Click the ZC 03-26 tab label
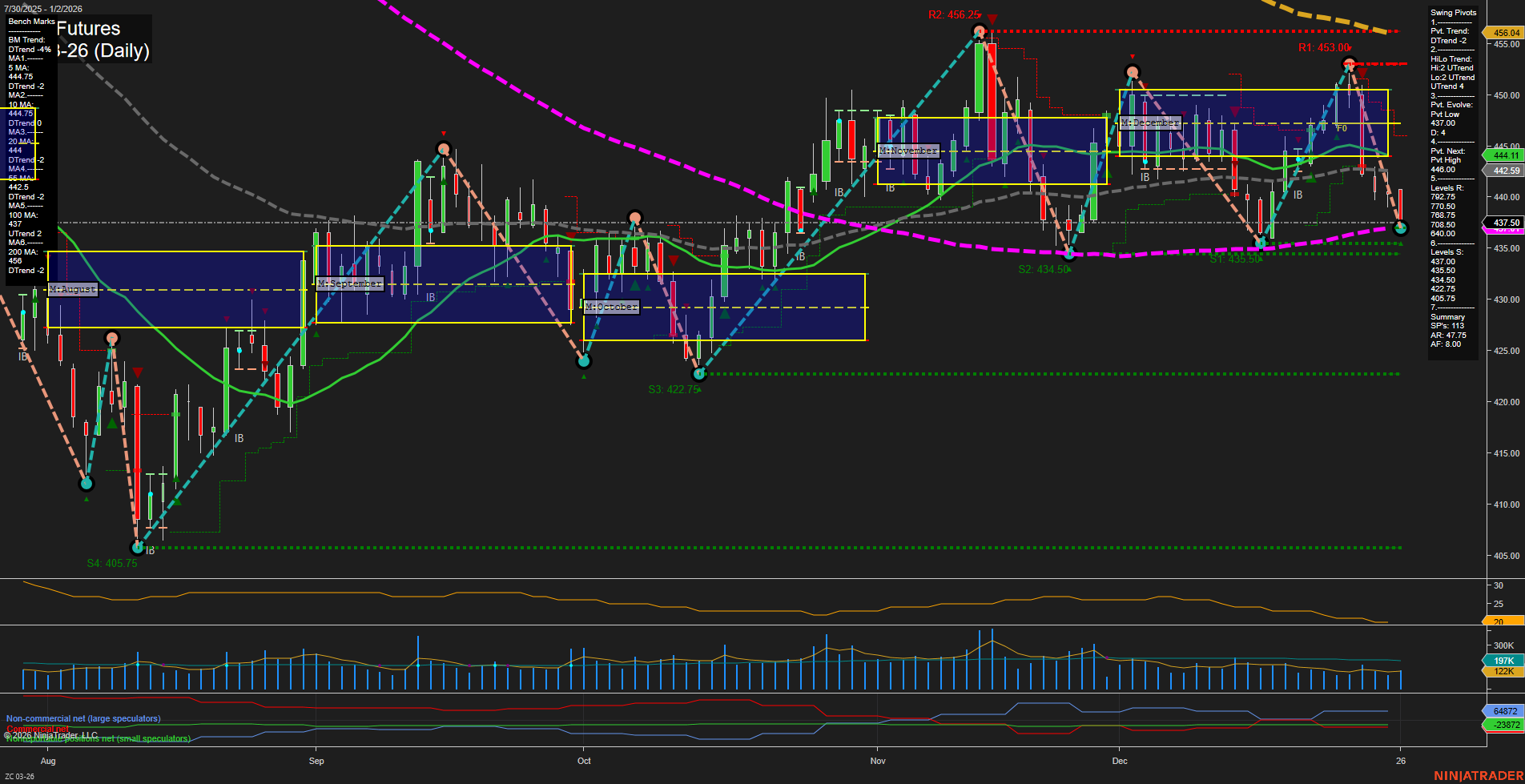Viewport: 1525px width, 784px height. click(20, 775)
